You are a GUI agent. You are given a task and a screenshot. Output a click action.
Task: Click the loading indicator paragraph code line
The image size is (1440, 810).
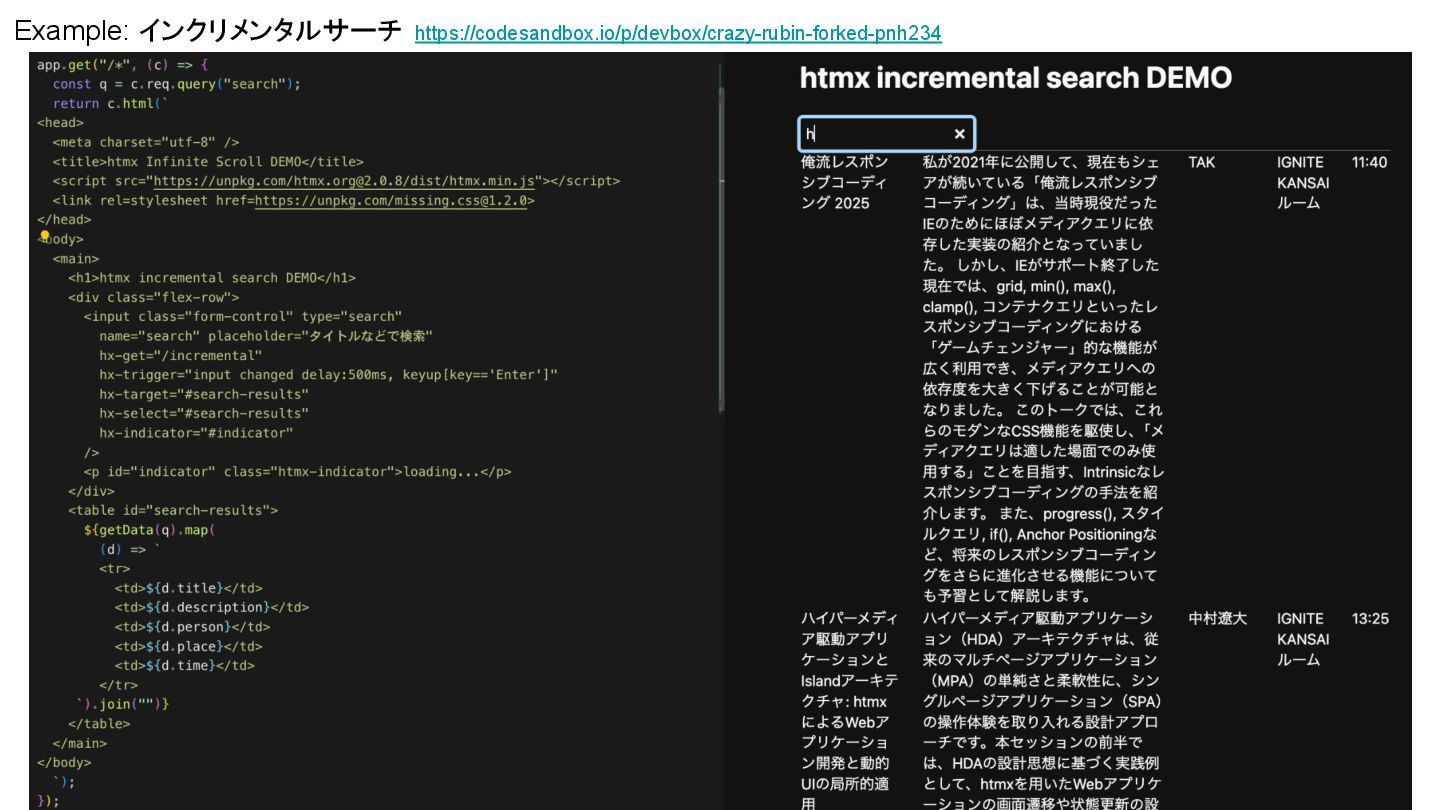point(298,471)
